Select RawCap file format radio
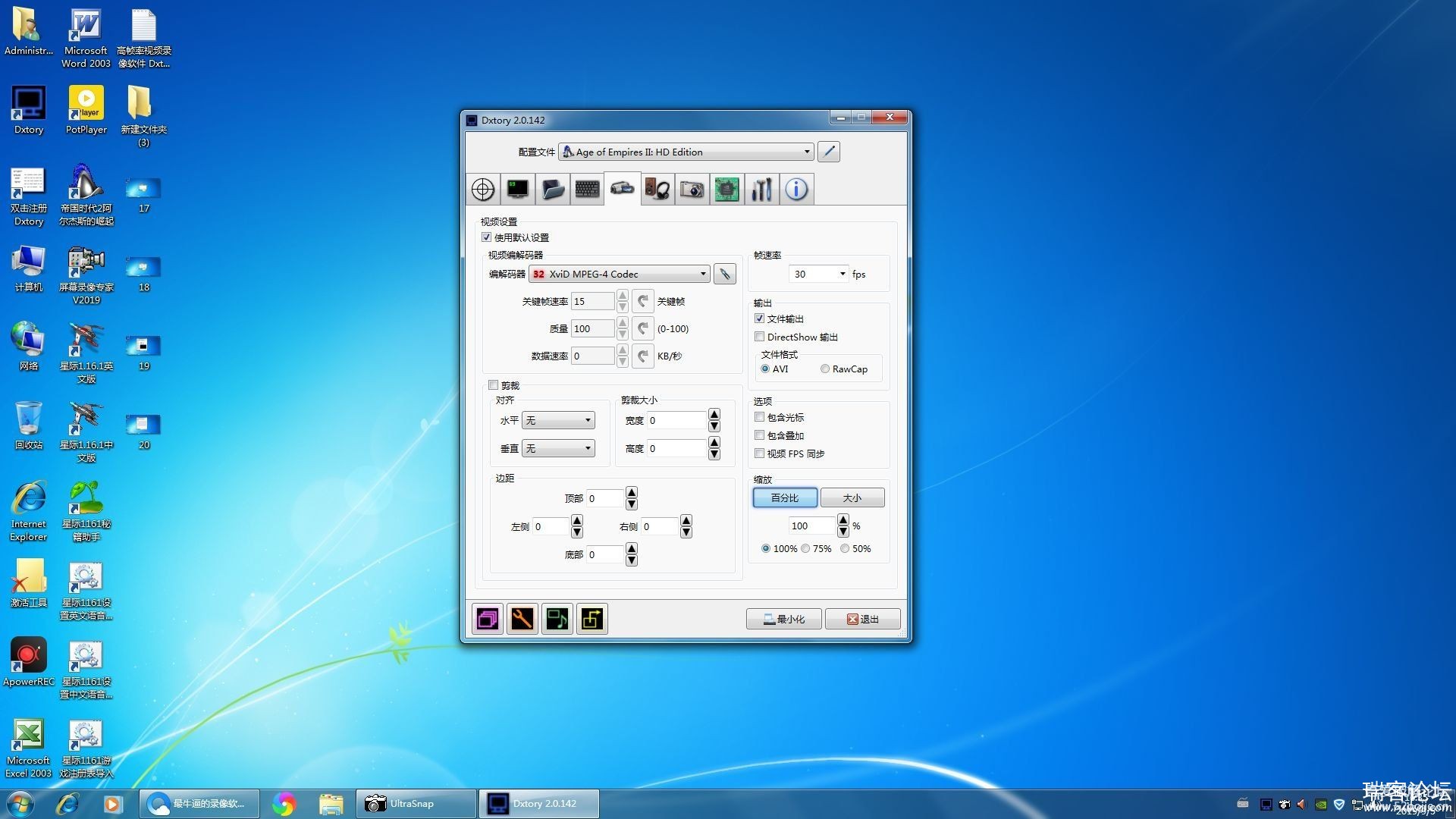 (x=824, y=369)
